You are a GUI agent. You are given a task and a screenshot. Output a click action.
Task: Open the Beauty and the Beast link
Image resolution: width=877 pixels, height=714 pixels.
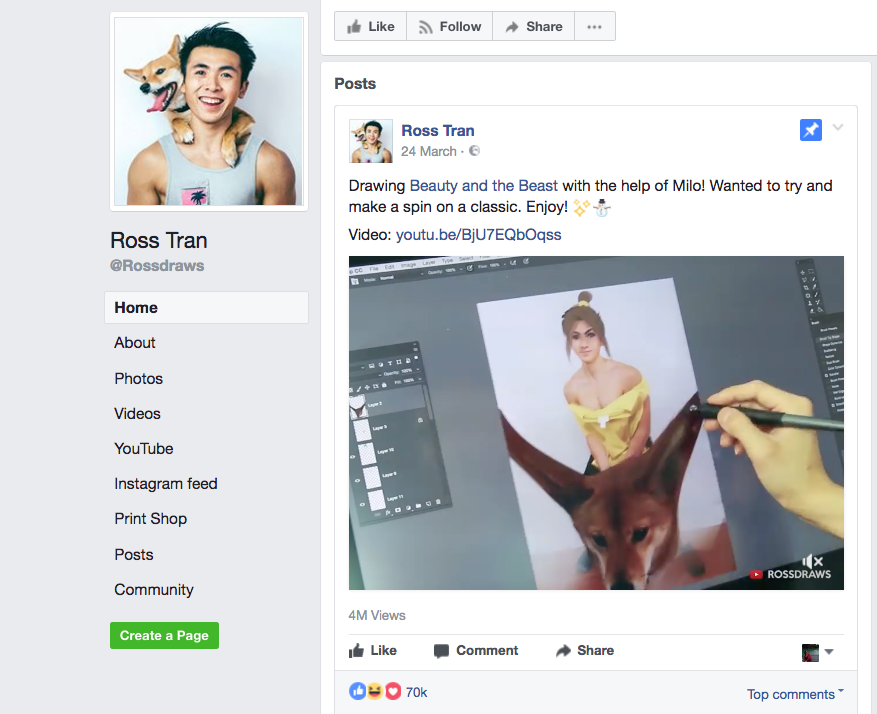click(x=484, y=186)
